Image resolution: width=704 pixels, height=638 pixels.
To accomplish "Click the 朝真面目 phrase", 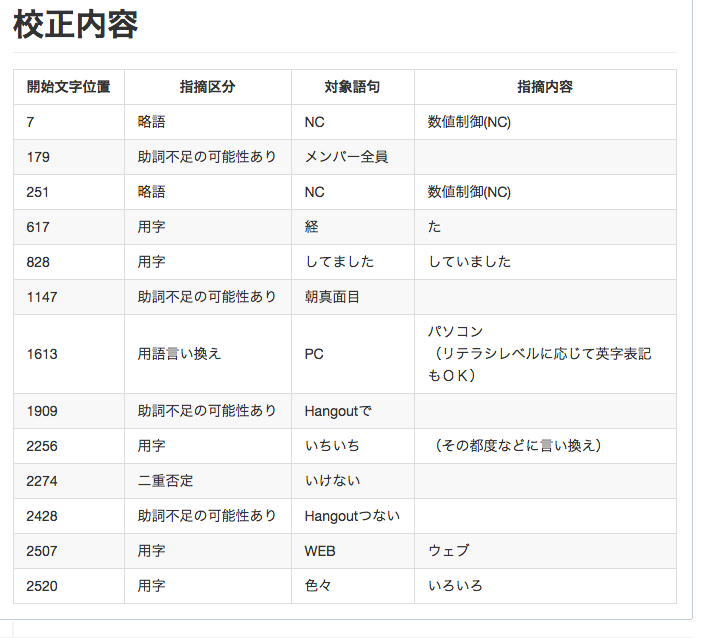I will click(332, 297).
